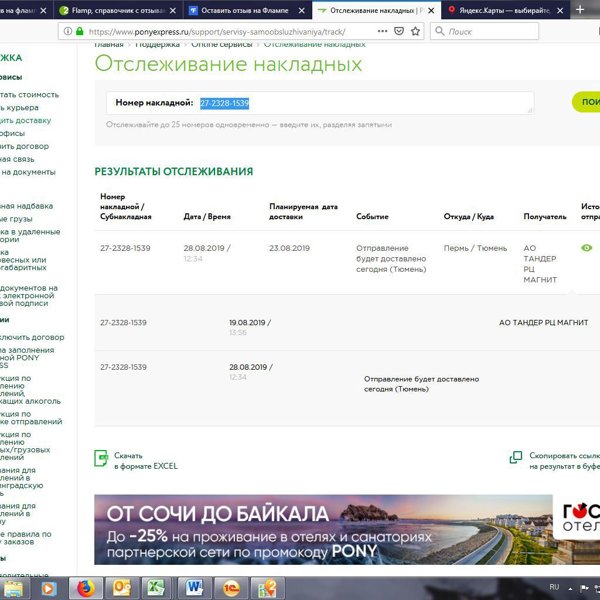Click Скачать в формате EXCEL link
This screenshot has height=600, width=600.
point(146,461)
